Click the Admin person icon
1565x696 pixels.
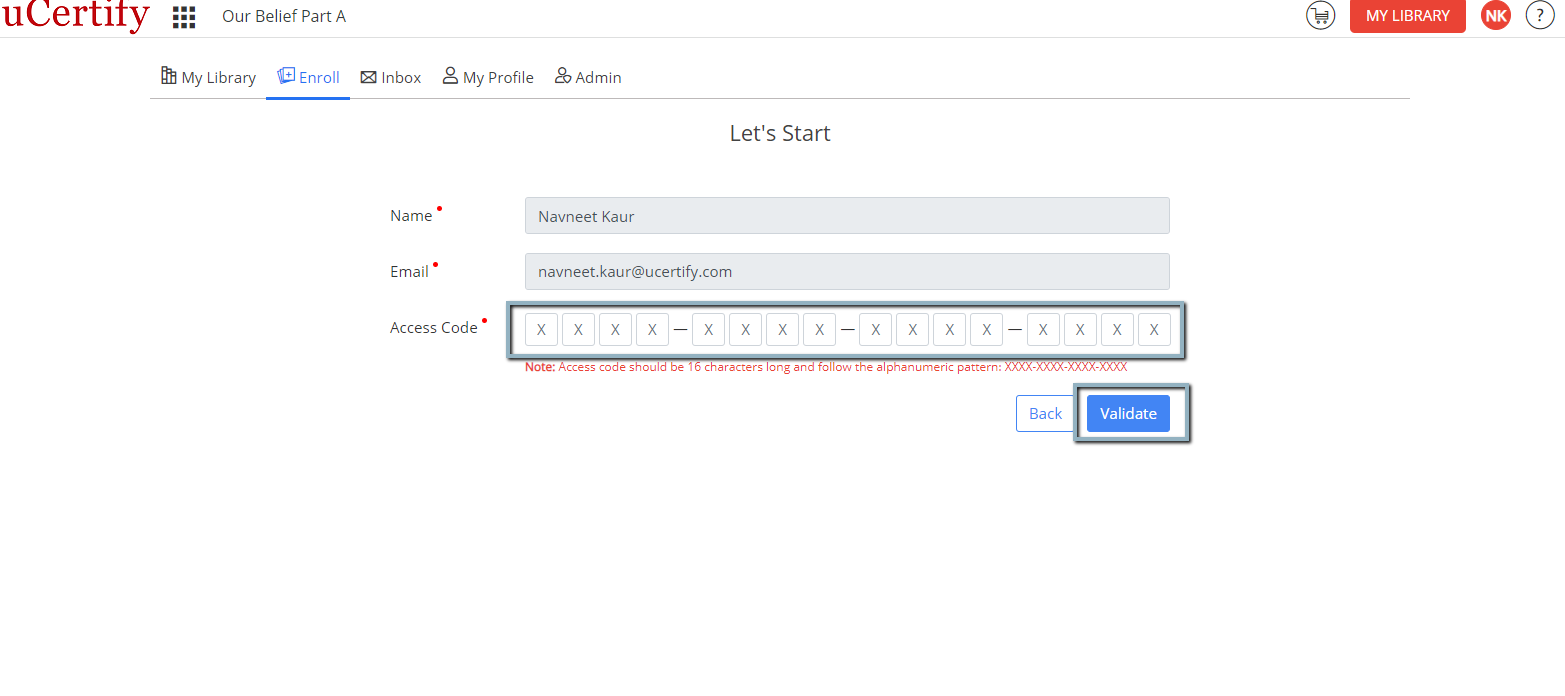(563, 76)
